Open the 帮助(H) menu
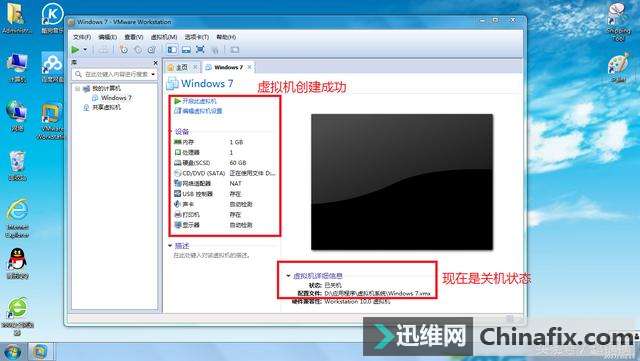Screen dimensions: 640x361 [226, 37]
